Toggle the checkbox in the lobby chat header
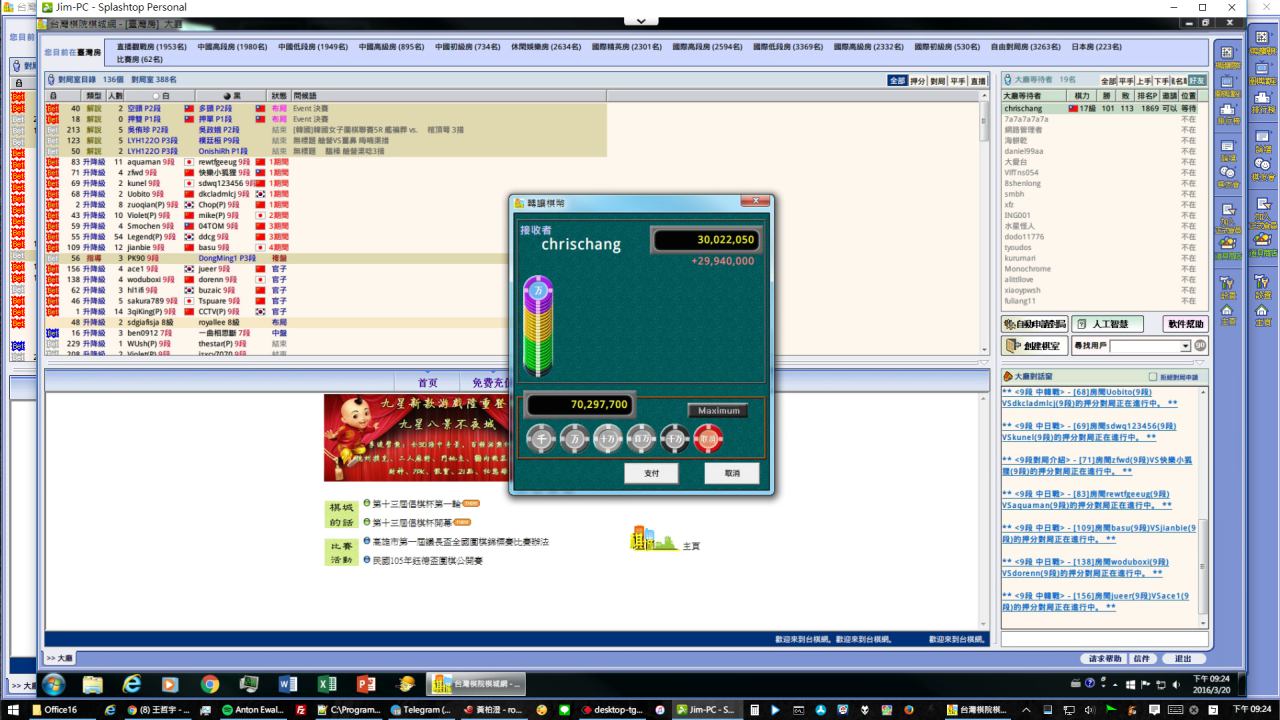 pyautogui.click(x=1154, y=376)
